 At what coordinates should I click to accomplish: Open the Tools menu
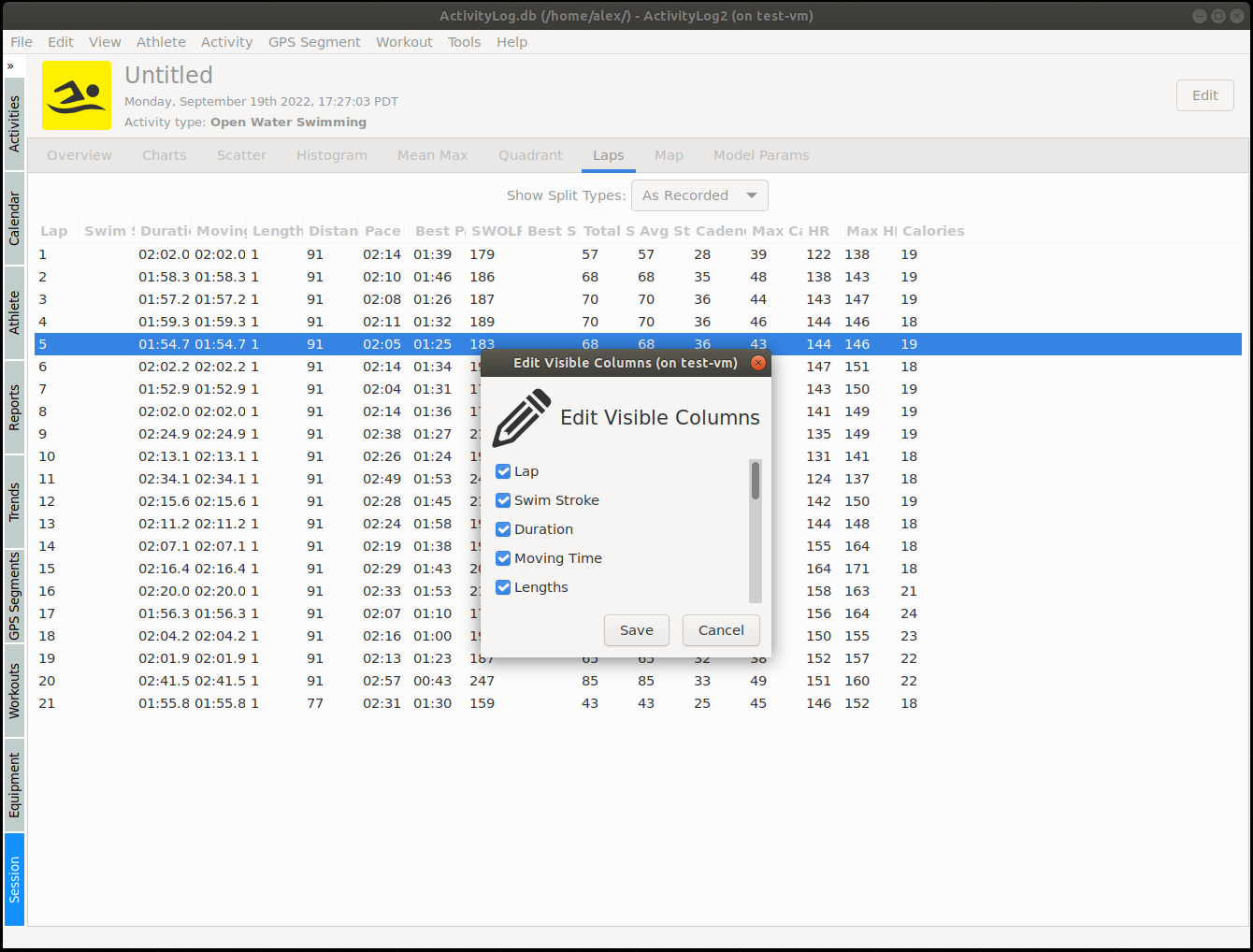pyautogui.click(x=464, y=41)
